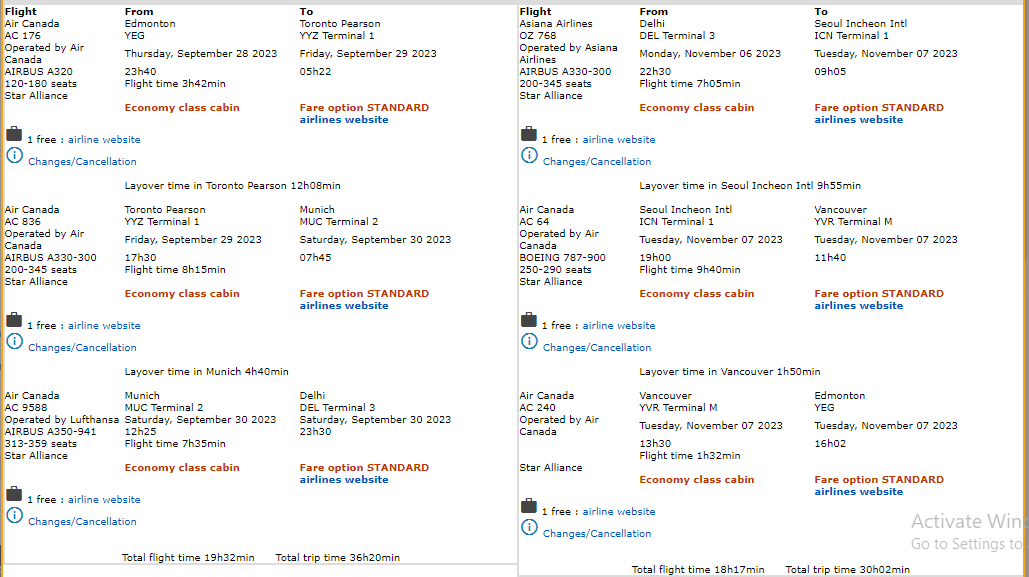Image resolution: width=1029 pixels, height=577 pixels.
Task: Open info icon for Vancouver–Edmonton flight
Action: [529, 527]
